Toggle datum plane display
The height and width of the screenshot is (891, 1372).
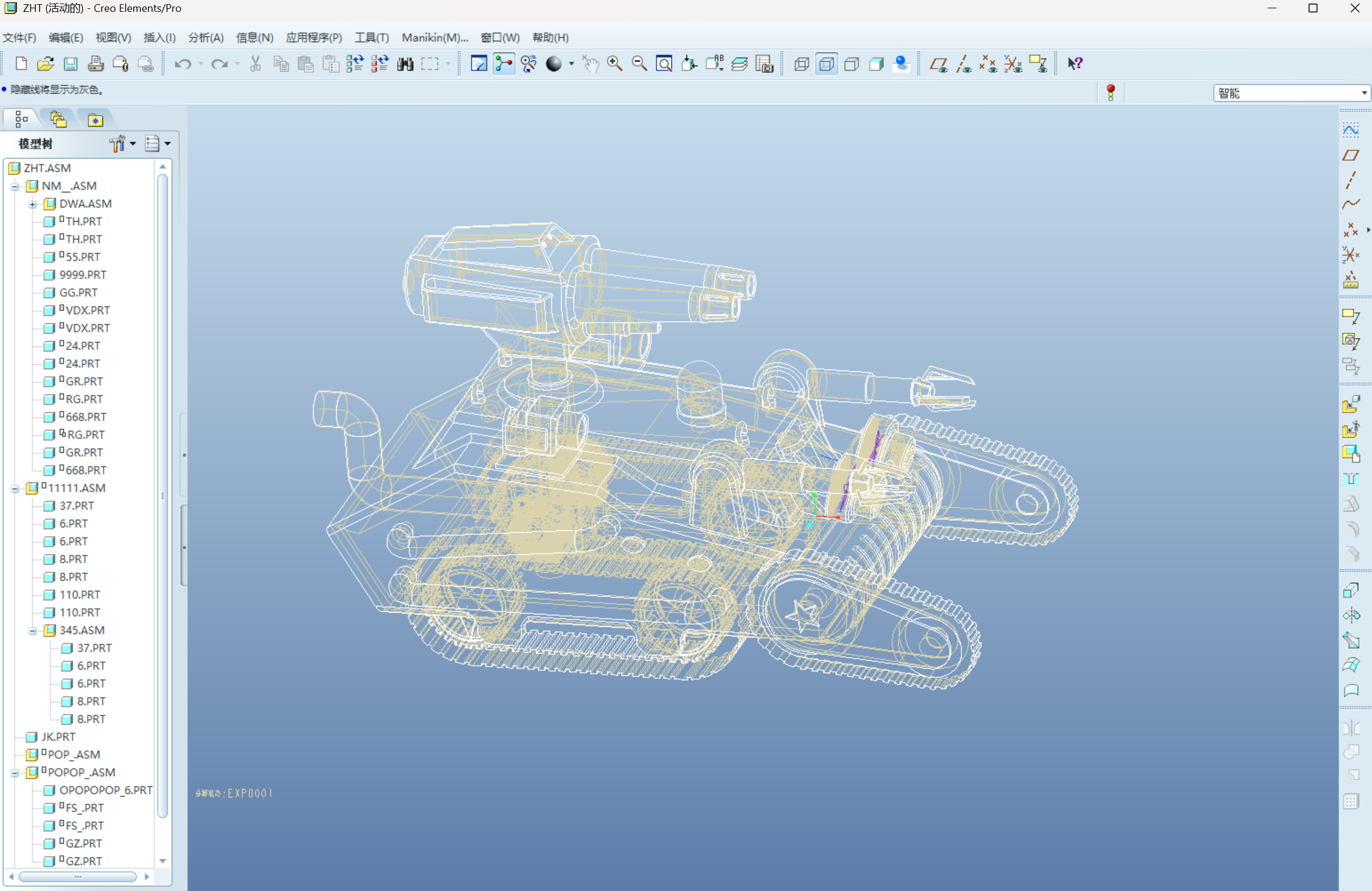938,63
